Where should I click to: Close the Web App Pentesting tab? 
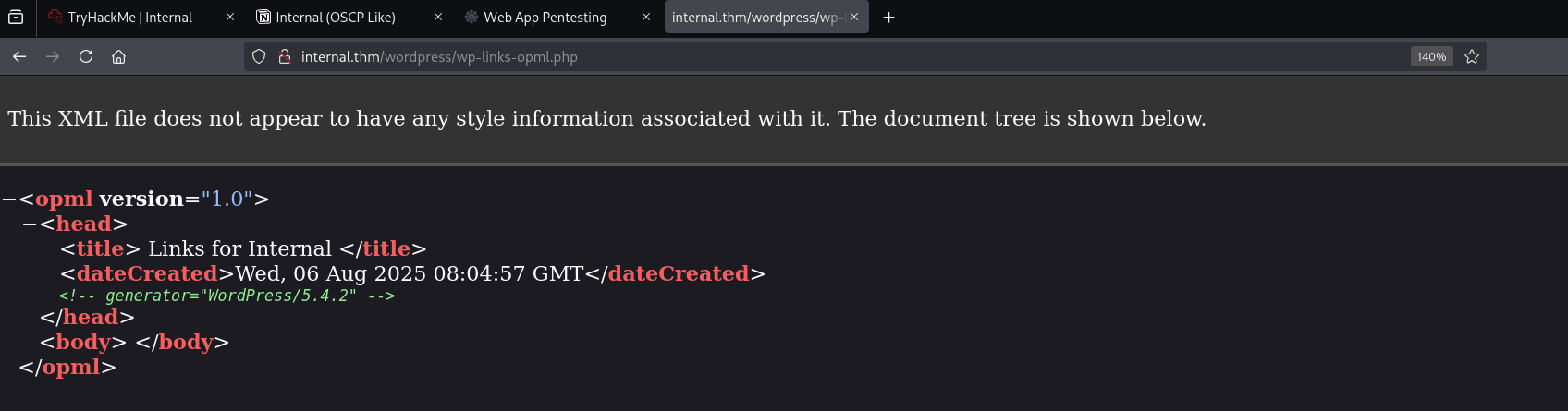[x=646, y=17]
